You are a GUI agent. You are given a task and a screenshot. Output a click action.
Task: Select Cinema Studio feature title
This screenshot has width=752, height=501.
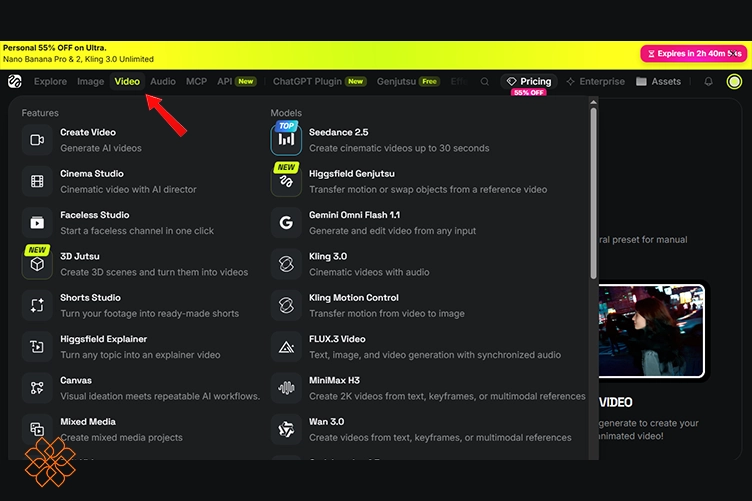click(x=92, y=174)
